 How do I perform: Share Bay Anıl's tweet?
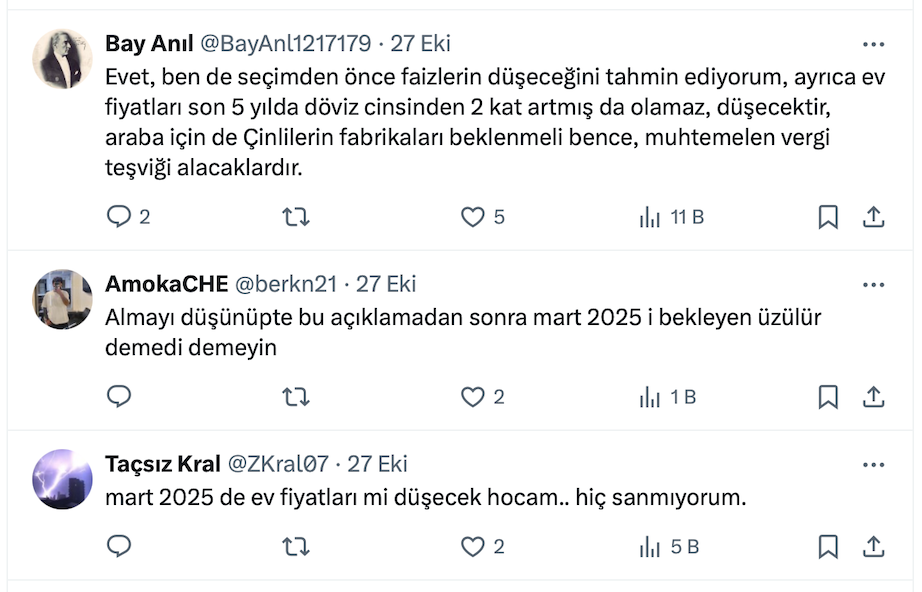click(873, 217)
